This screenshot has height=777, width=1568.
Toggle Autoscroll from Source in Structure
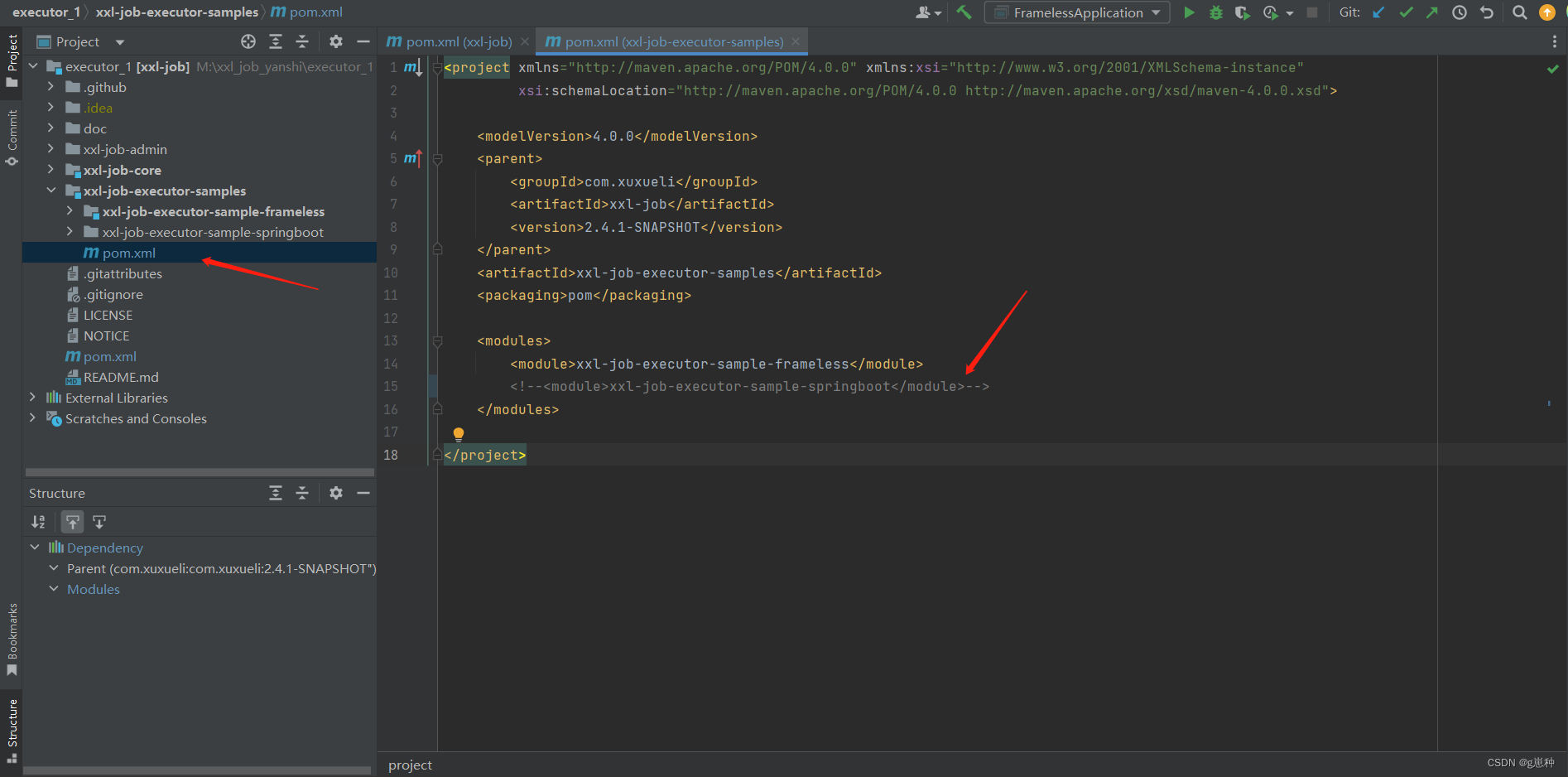[99, 522]
